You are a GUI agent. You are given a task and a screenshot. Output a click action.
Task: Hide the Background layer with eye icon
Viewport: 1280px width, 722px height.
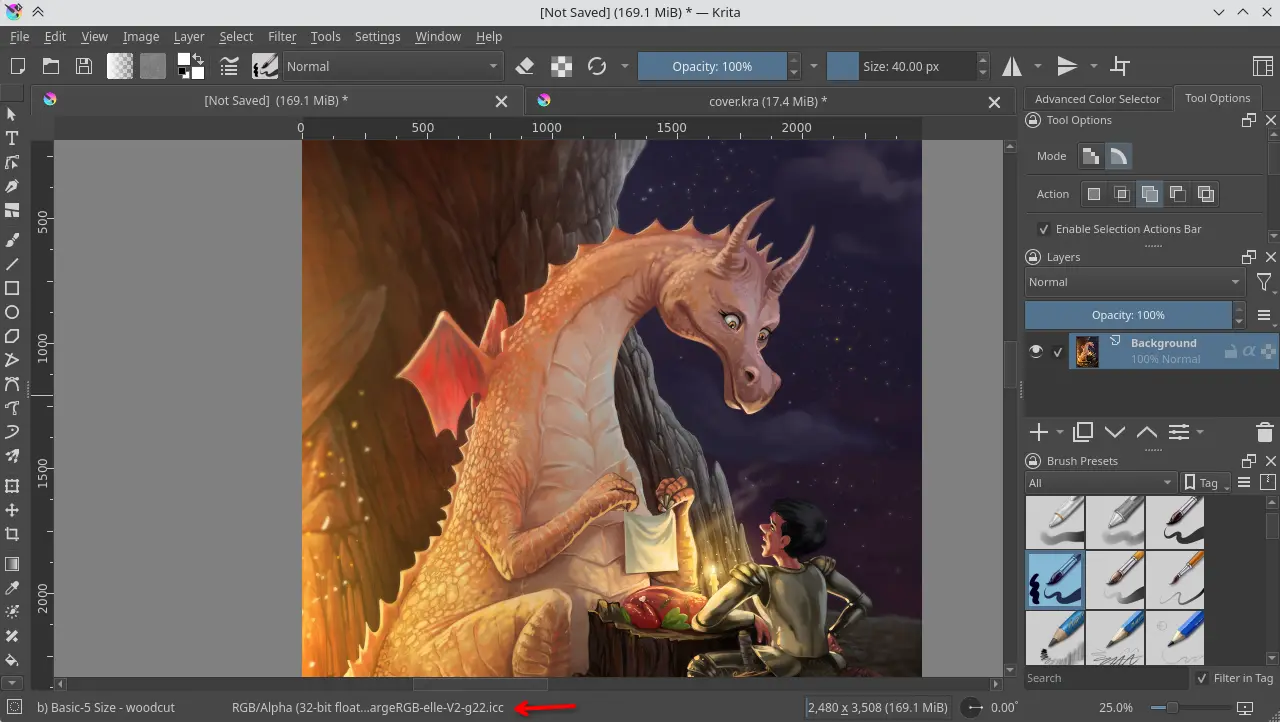click(1036, 351)
